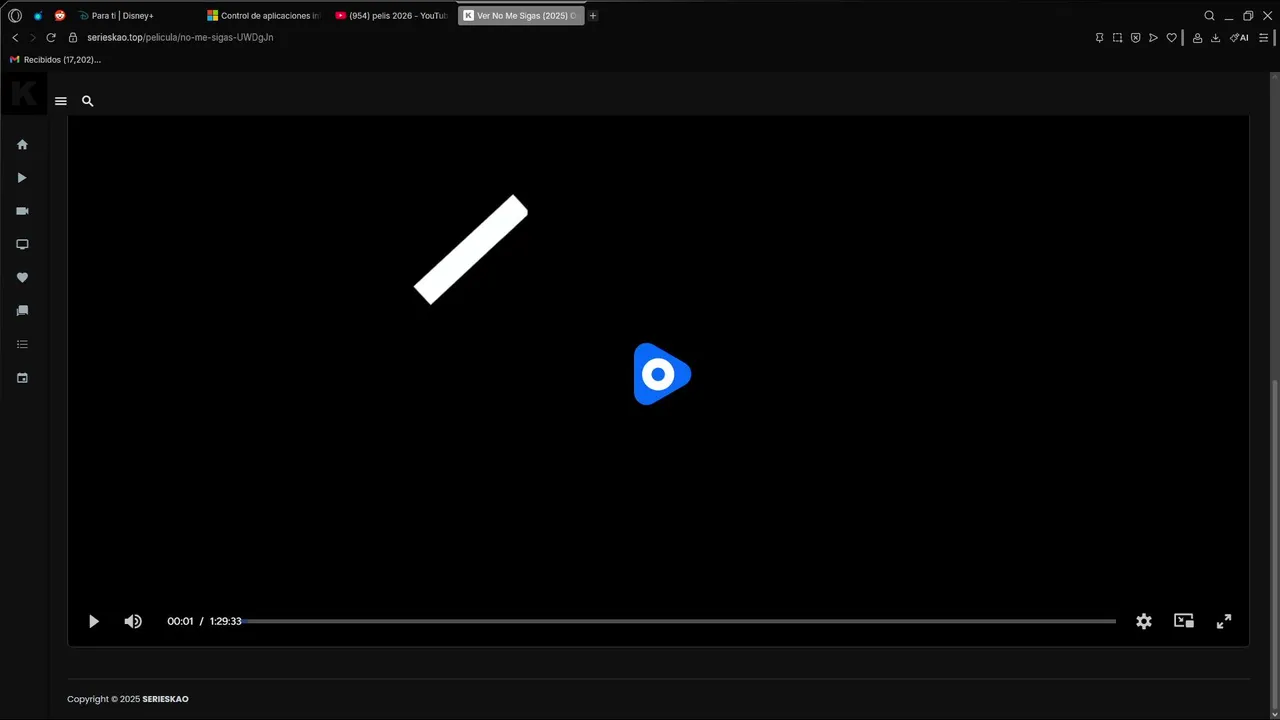Open video player settings gear
This screenshot has width=1280, height=720.
pyautogui.click(x=1144, y=621)
